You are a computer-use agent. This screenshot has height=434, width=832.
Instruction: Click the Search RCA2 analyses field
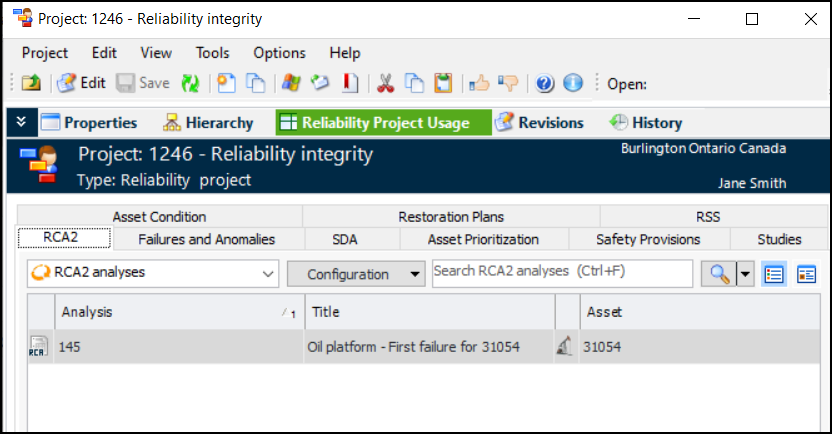[561, 272]
